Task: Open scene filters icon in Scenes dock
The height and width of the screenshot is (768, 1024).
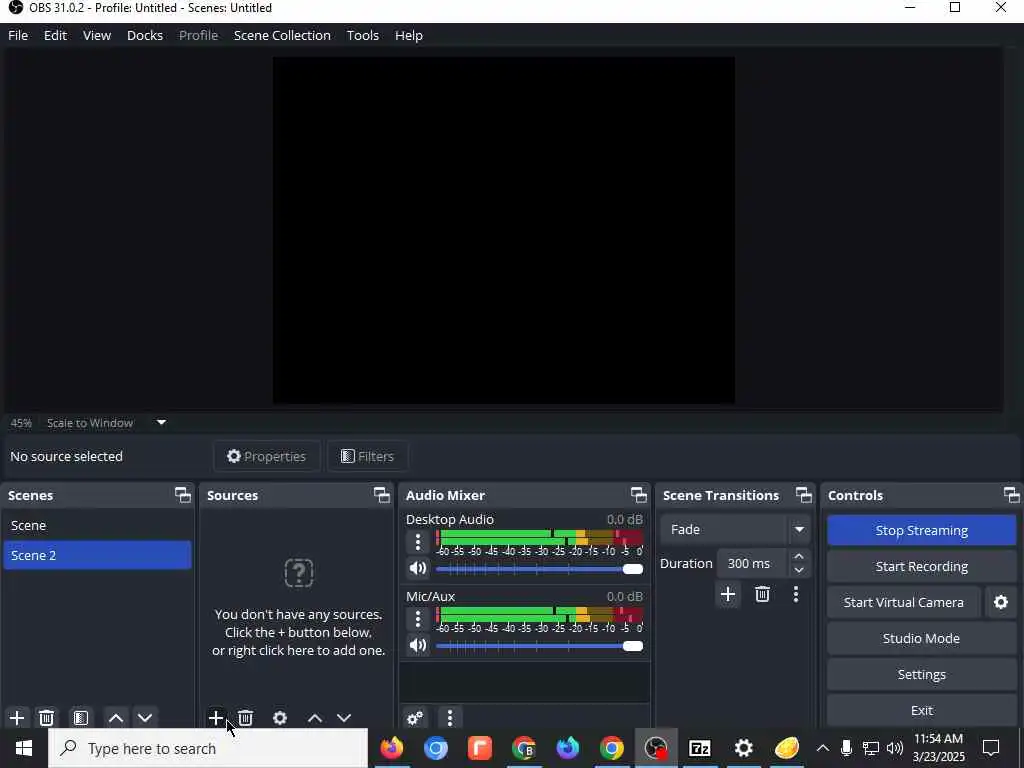Action: click(x=81, y=718)
